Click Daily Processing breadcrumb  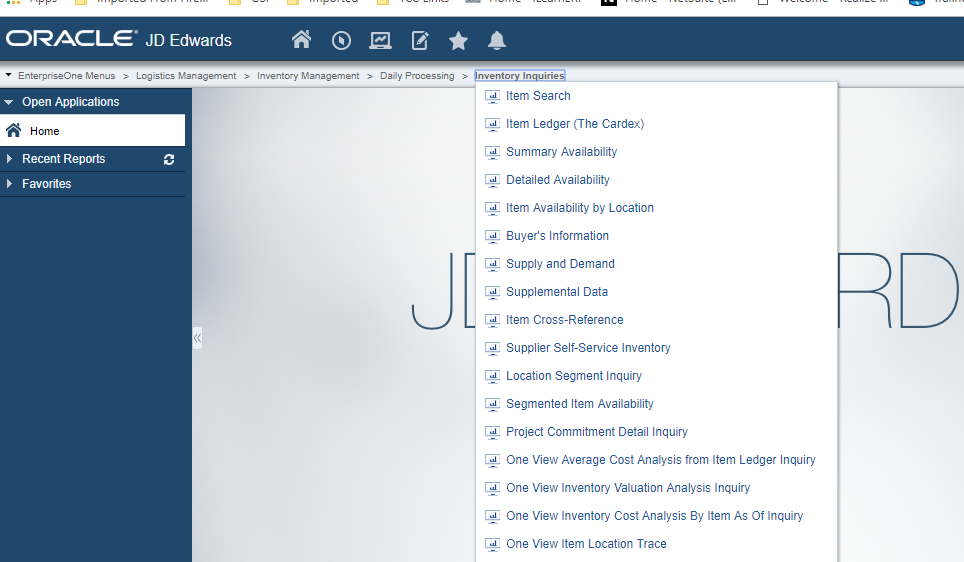click(417, 76)
